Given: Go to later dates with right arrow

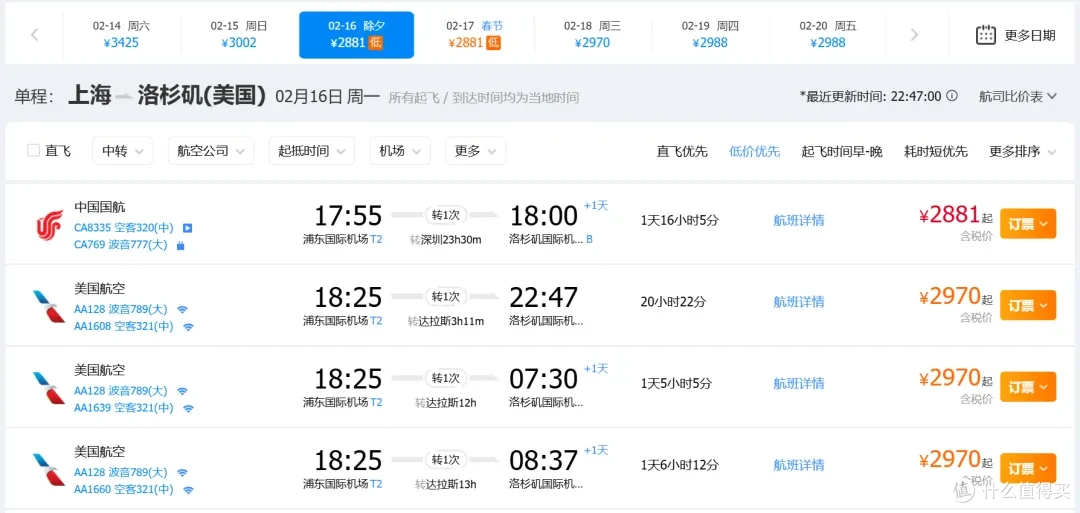Looking at the screenshot, I should pyautogui.click(x=914, y=34).
